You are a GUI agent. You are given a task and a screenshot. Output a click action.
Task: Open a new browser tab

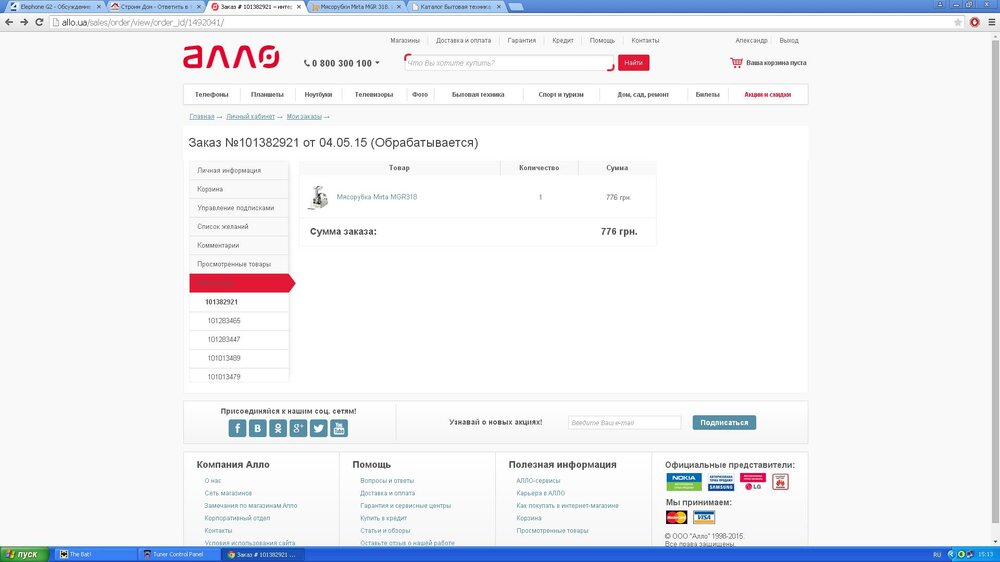pyautogui.click(x=516, y=6)
